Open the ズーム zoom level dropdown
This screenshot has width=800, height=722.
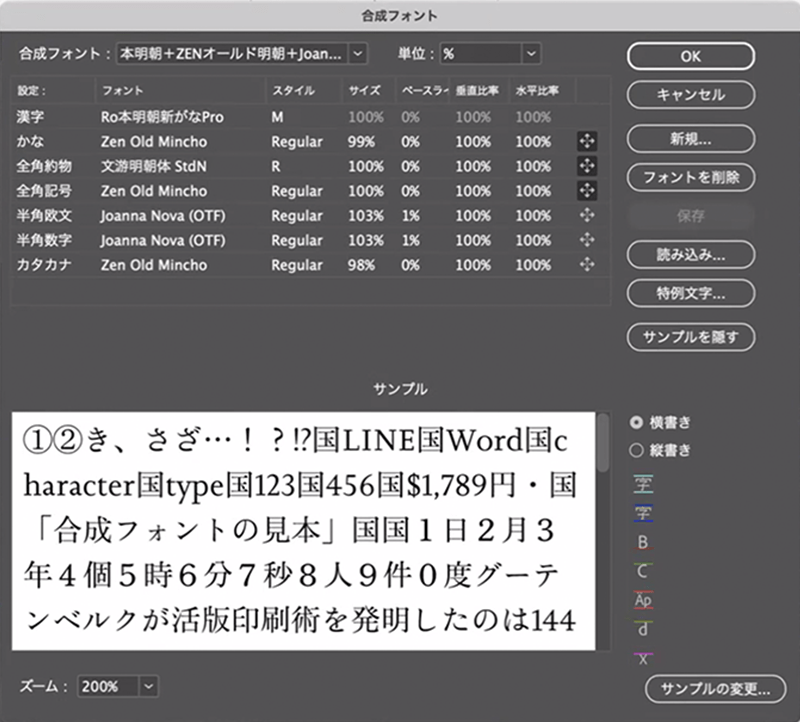(x=147, y=687)
